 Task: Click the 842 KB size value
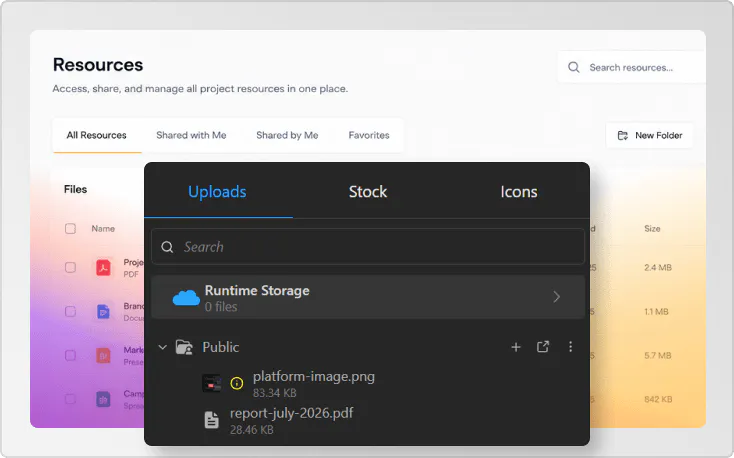(658, 399)
